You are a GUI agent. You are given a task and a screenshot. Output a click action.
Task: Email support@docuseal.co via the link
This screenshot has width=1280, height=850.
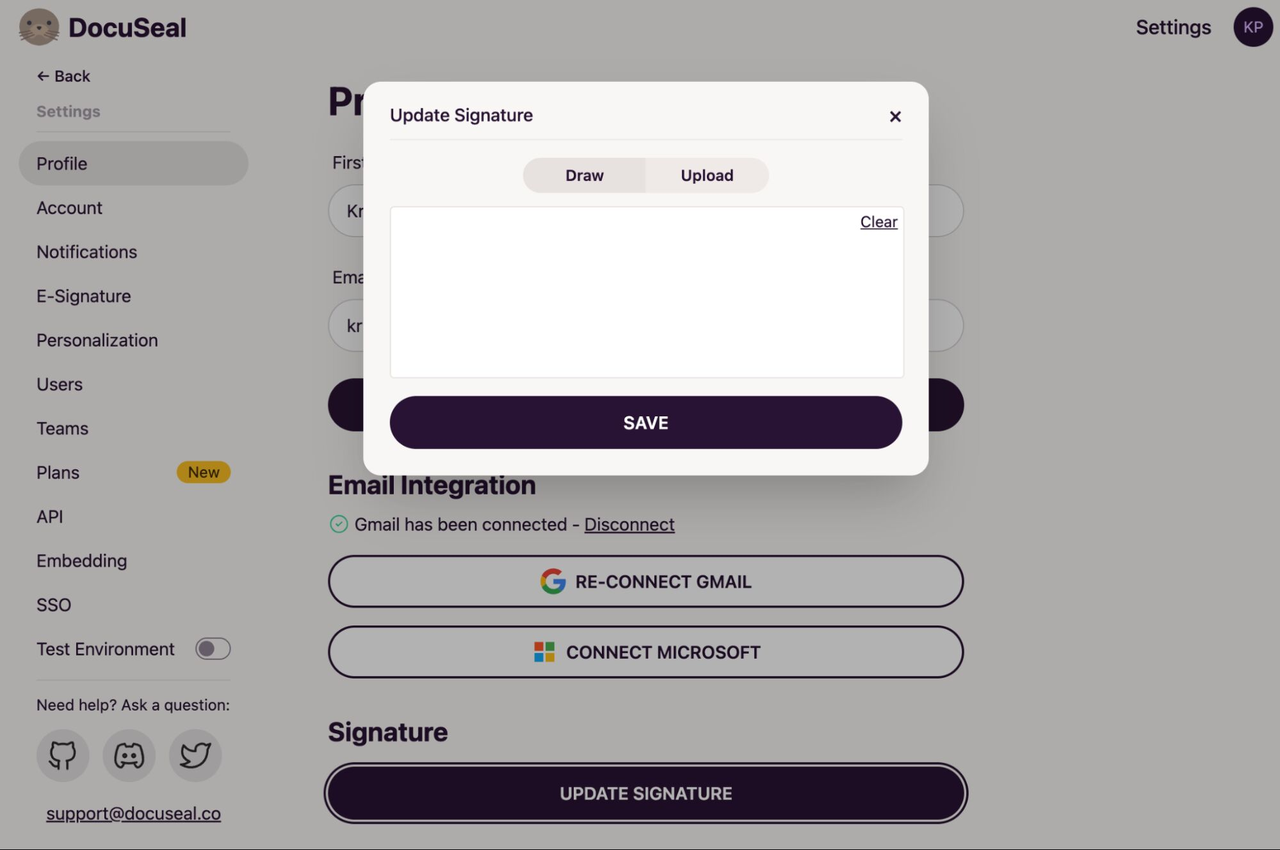point(133,813)
